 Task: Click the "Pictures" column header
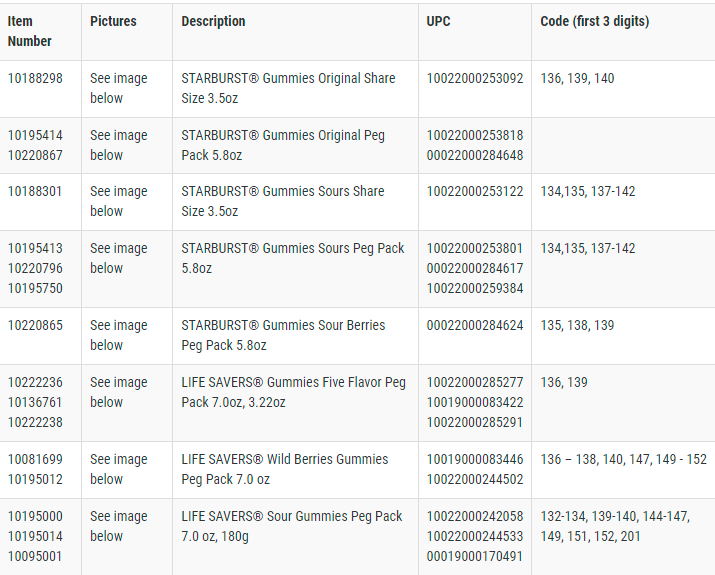pyautogui.click(x=113, y=21)
